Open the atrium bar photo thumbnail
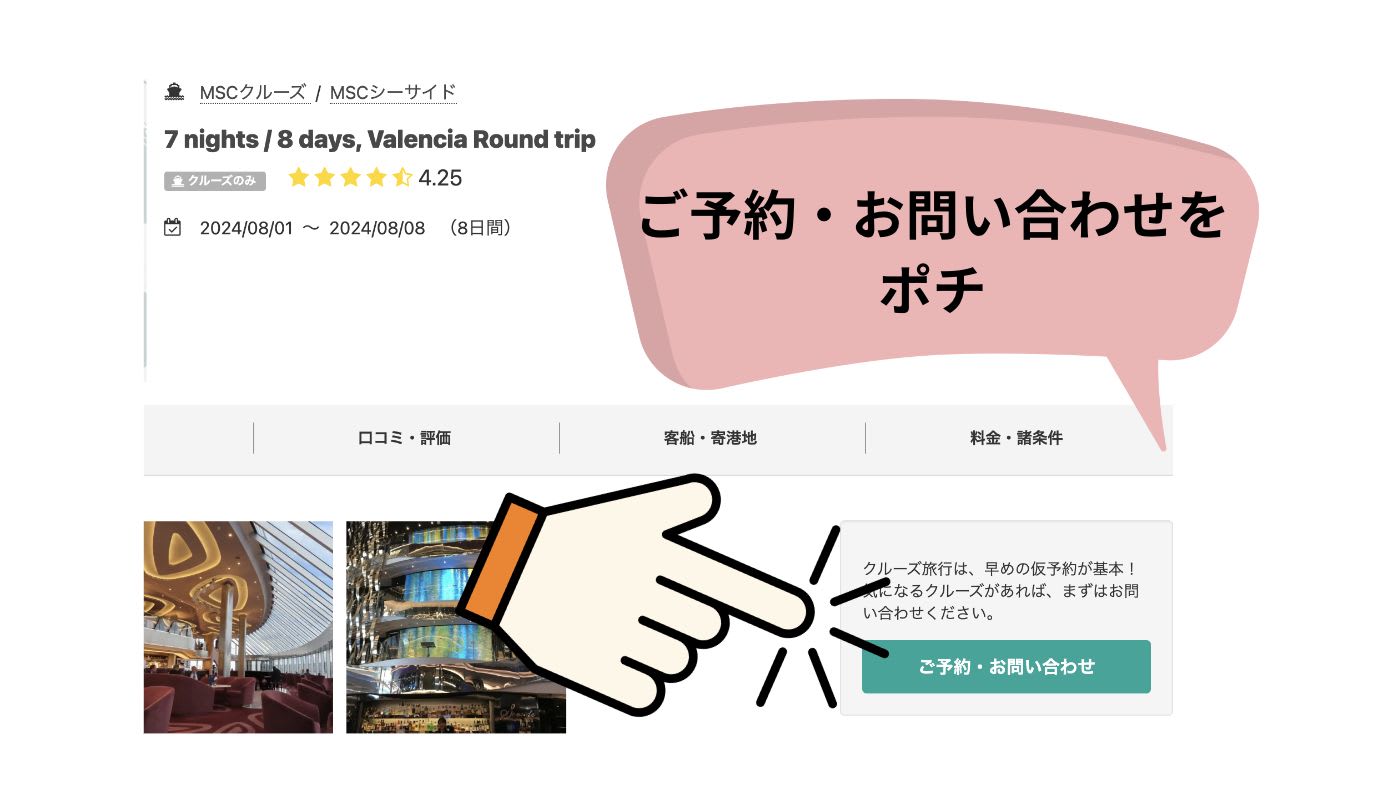Screen dimensions: 1398x794 (x=456, y=627)
